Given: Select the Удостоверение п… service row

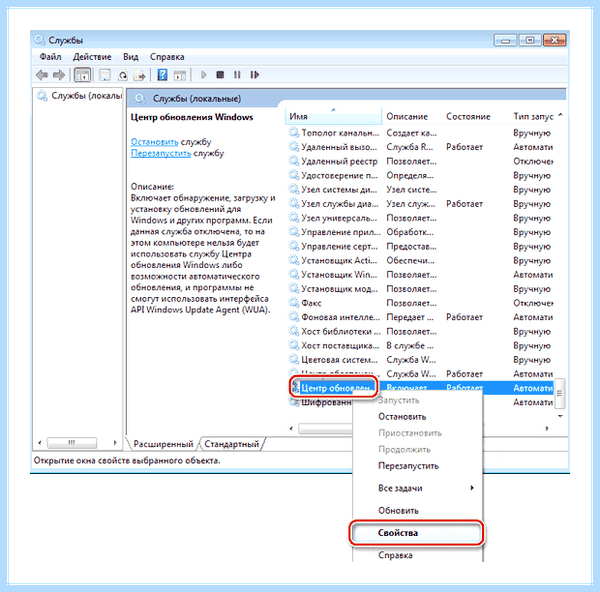Looking at the screenshot, I should pyautogui.click(x=421, y=175).
